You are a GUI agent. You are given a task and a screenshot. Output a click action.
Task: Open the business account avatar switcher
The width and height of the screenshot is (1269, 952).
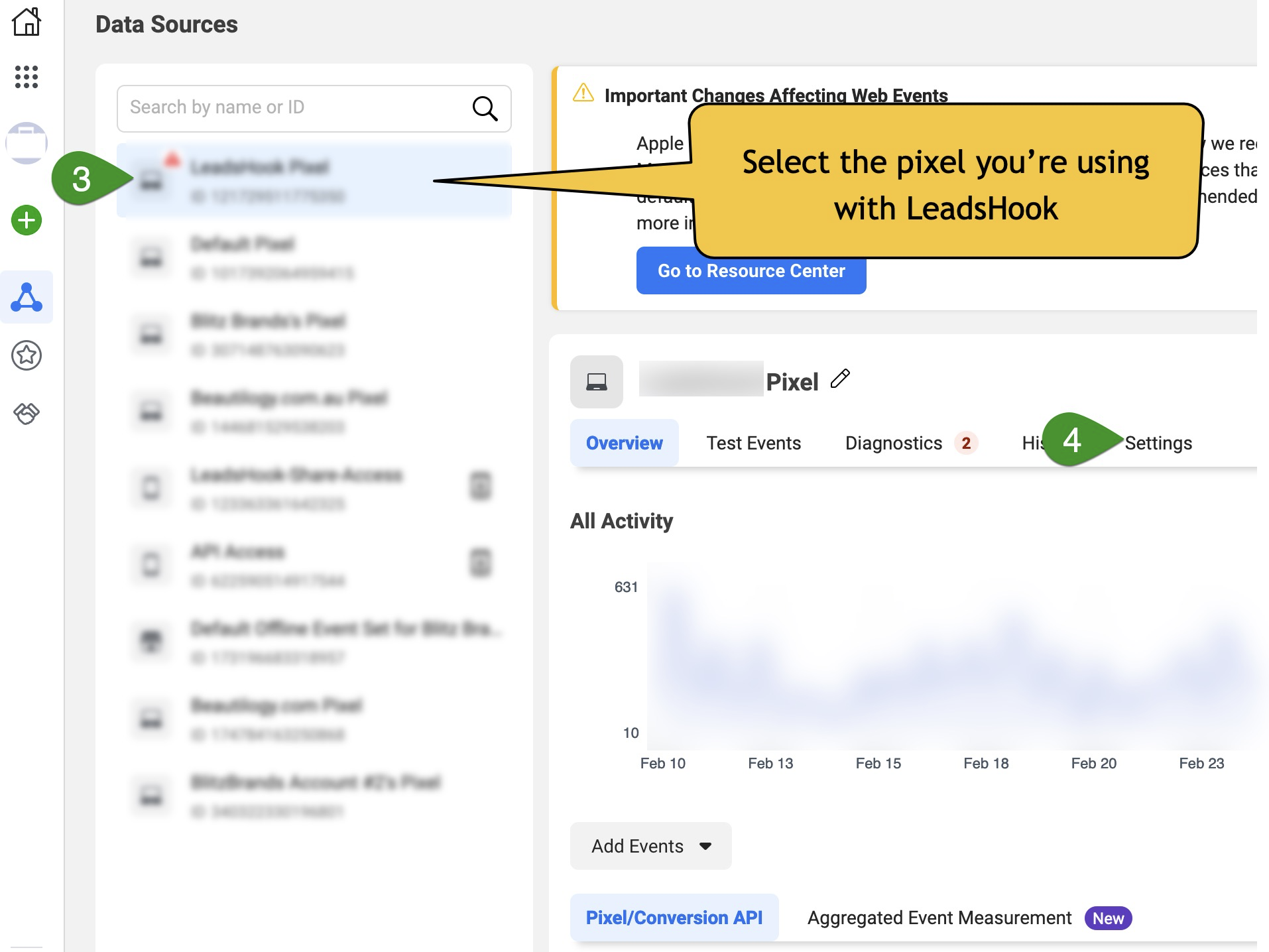click(x=27, y=143)
